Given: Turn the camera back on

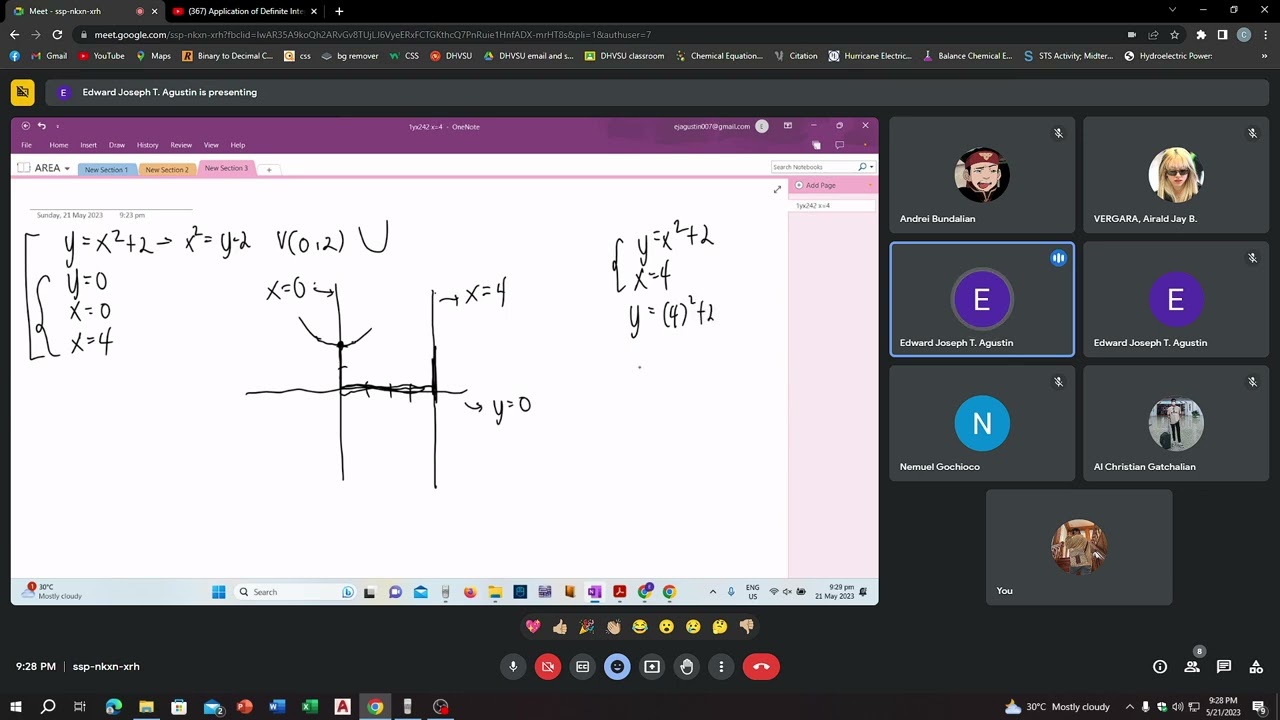Looking at the screenshot, I should pos(548,667).
